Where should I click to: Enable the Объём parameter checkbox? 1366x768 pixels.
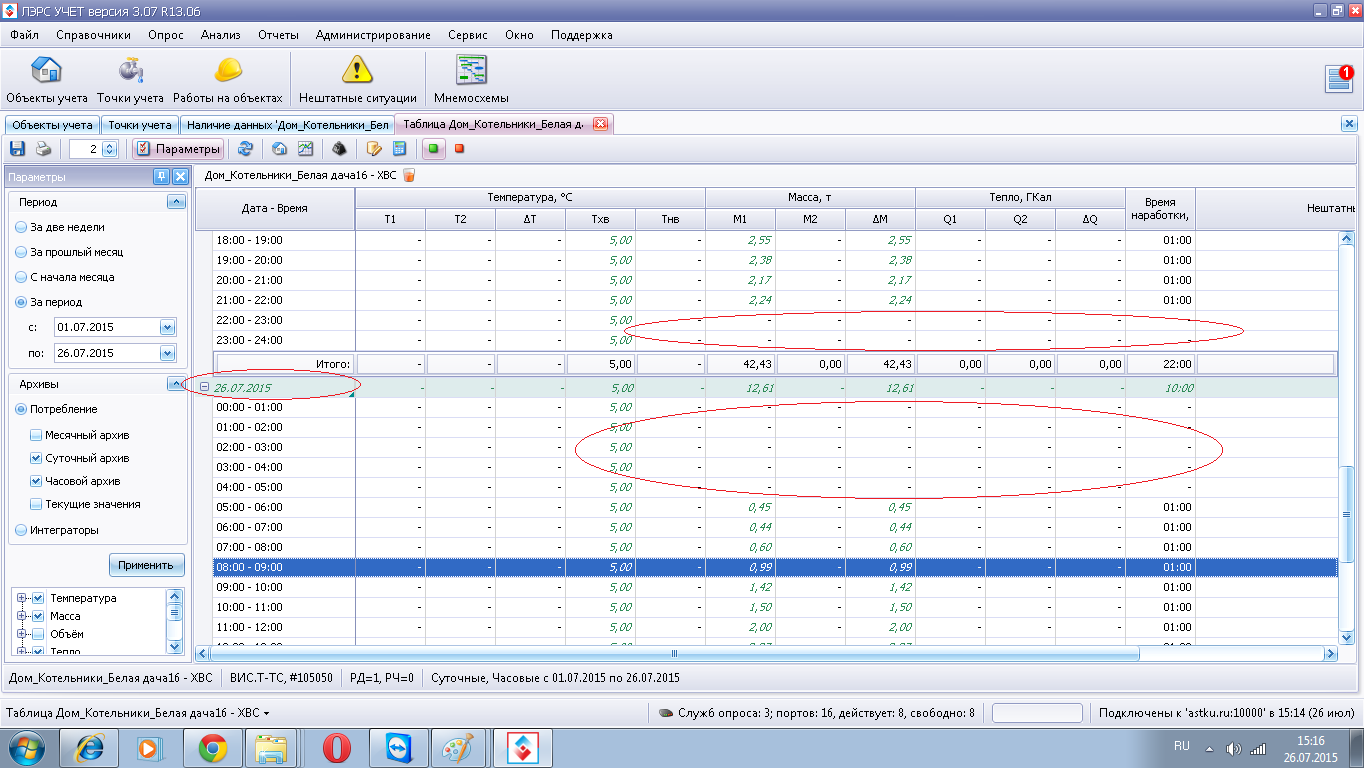coord(39,634)
